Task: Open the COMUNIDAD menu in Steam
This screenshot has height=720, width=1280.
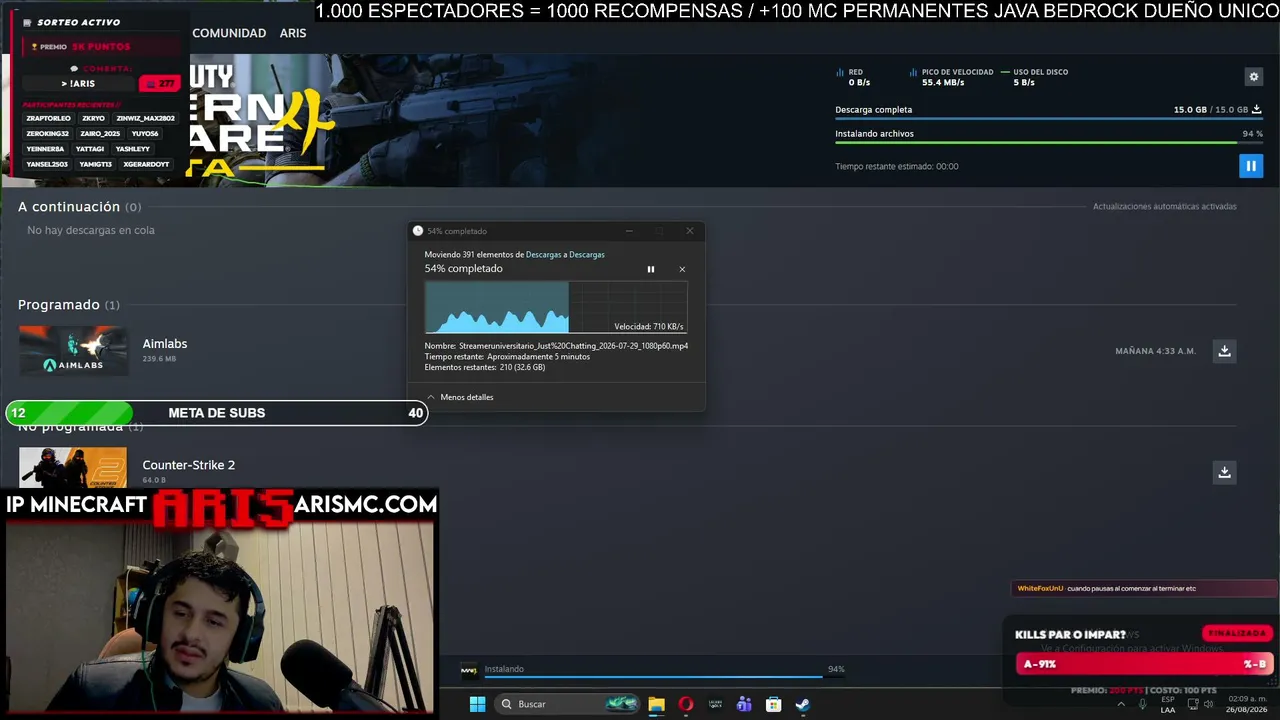Action: (x=229, y=33)
